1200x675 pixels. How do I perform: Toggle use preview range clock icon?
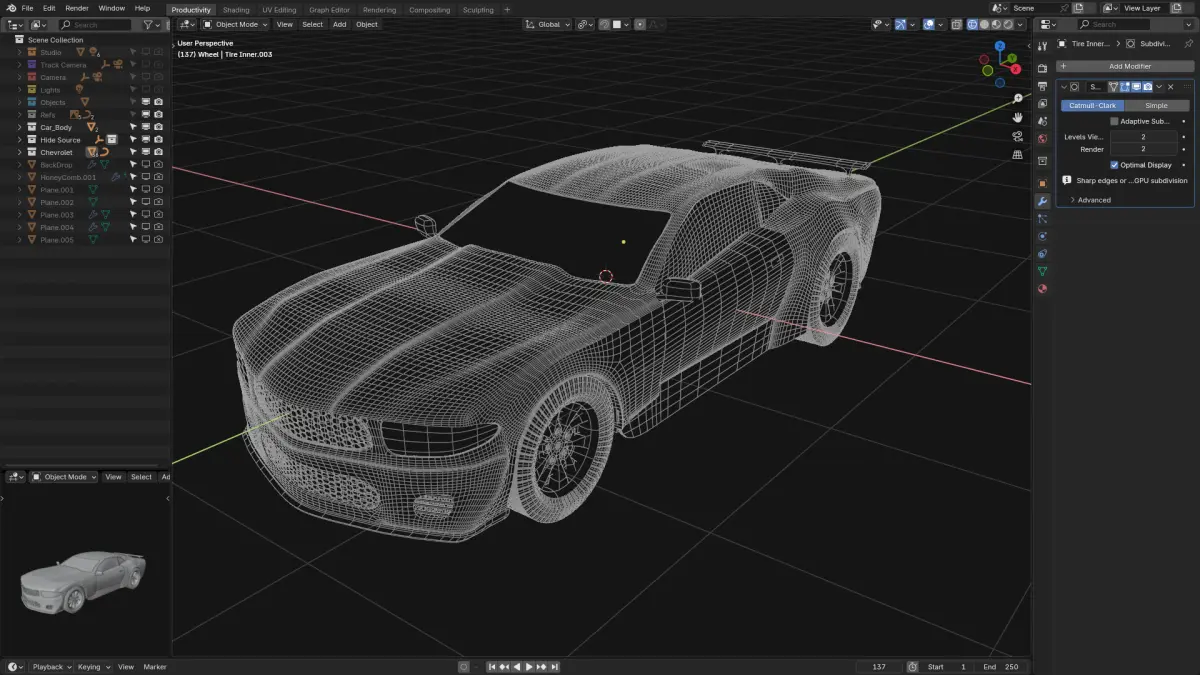[912, 667]
